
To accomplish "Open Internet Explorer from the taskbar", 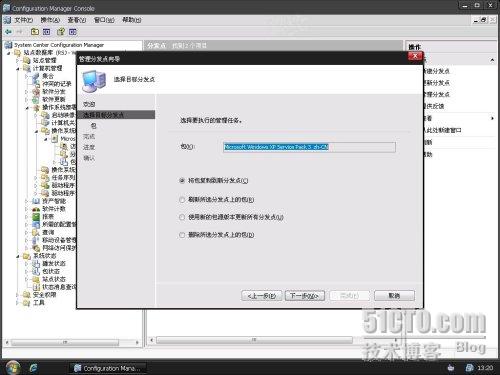I will pyautogui.click(x=33, y=368).
